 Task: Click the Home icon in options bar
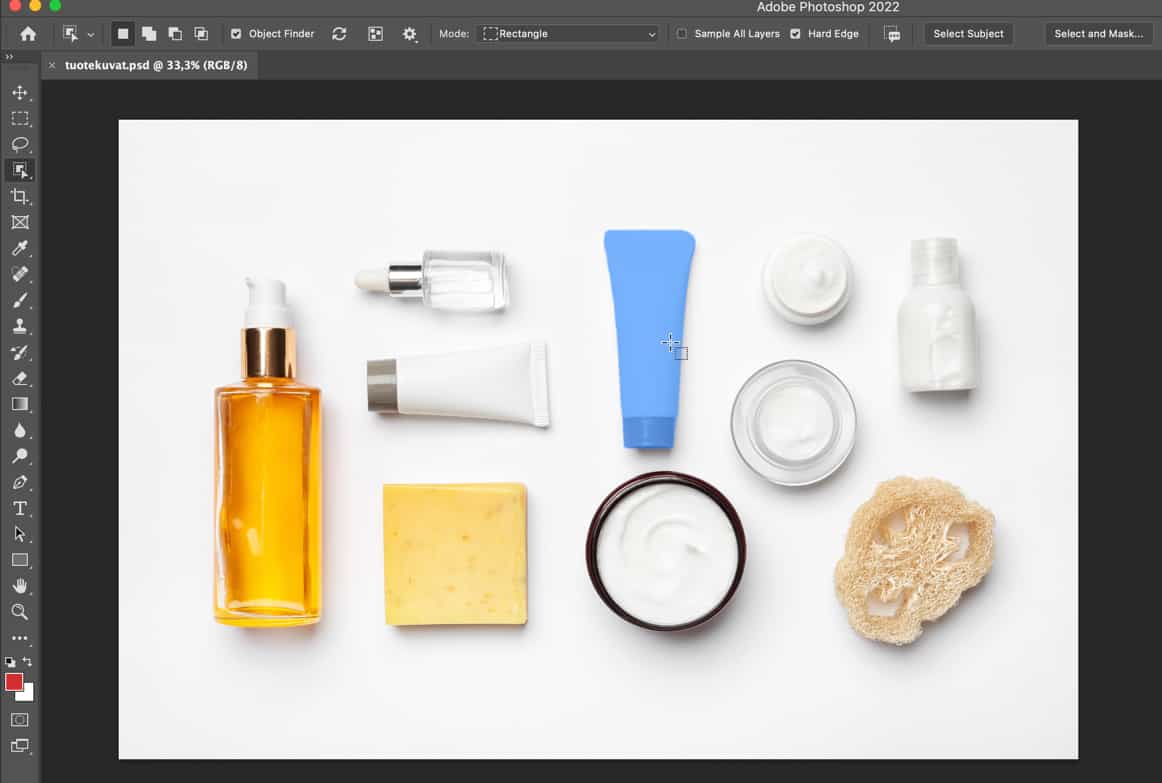(x=28, y=34)
